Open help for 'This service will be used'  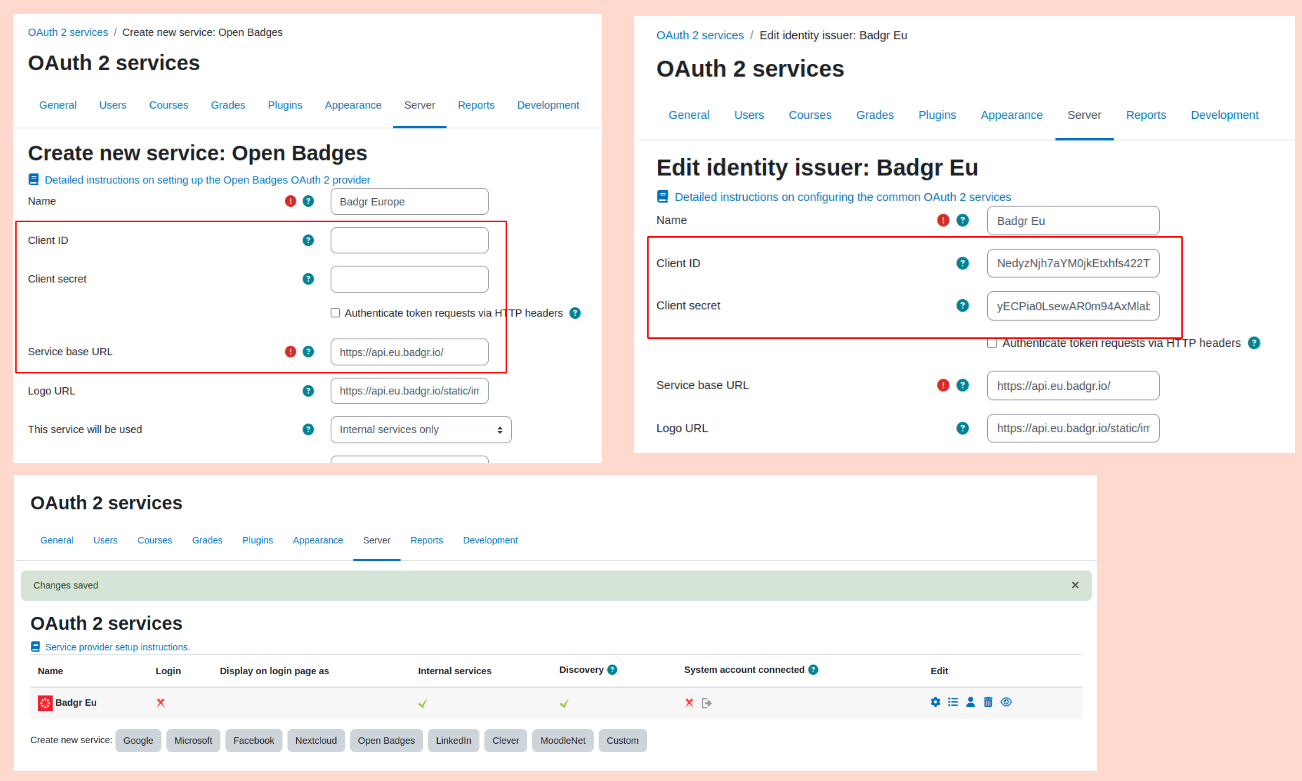point(308,429)
